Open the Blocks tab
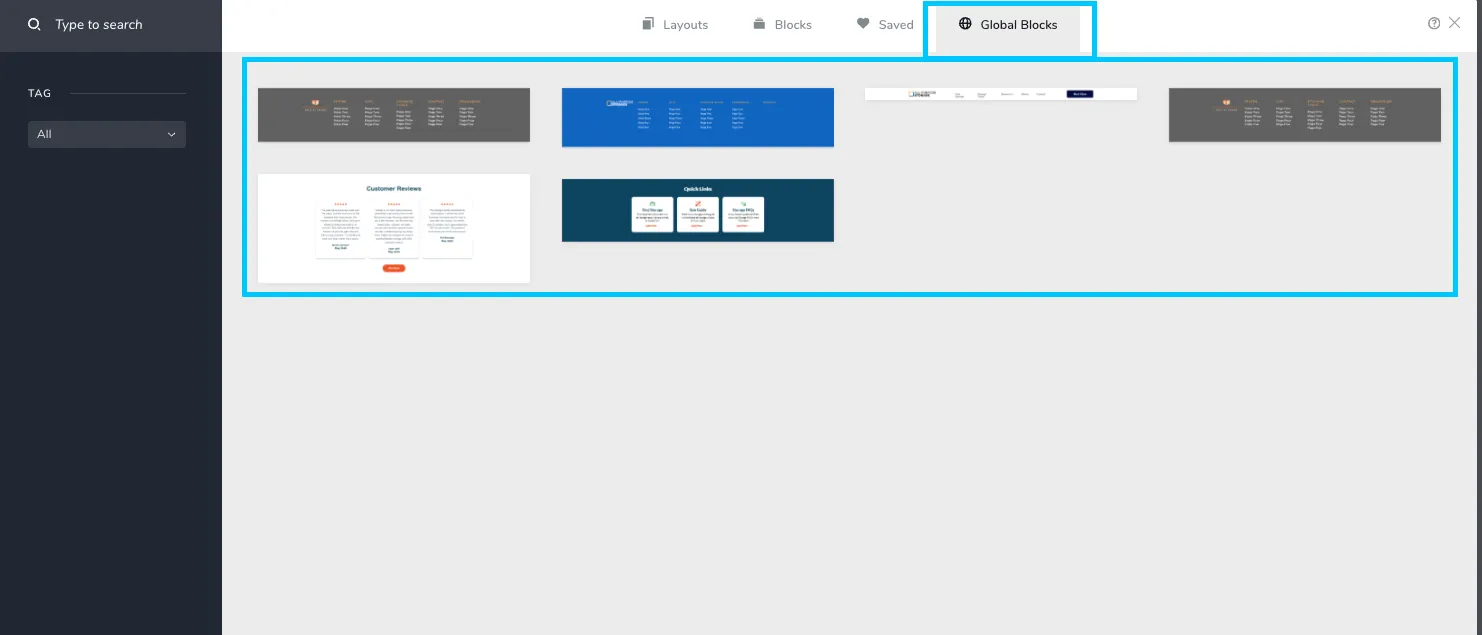This screenshot has width=1482, height=635. pos(782,25)
